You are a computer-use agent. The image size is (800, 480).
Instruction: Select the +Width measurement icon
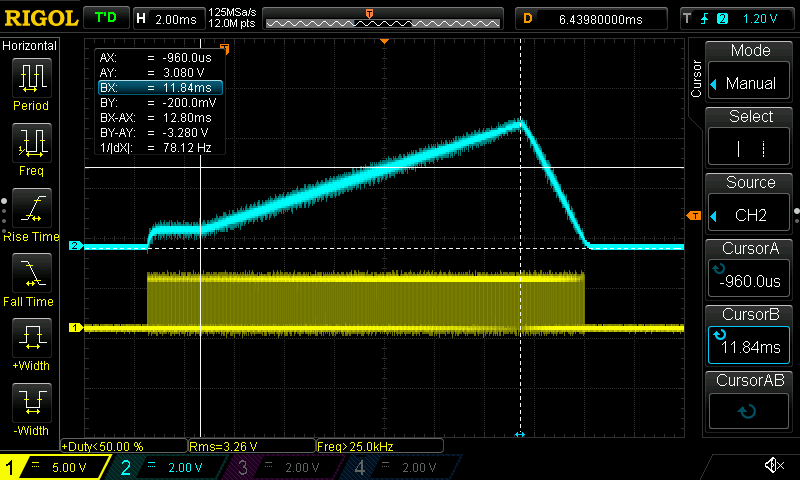click(x=32, y=338)
